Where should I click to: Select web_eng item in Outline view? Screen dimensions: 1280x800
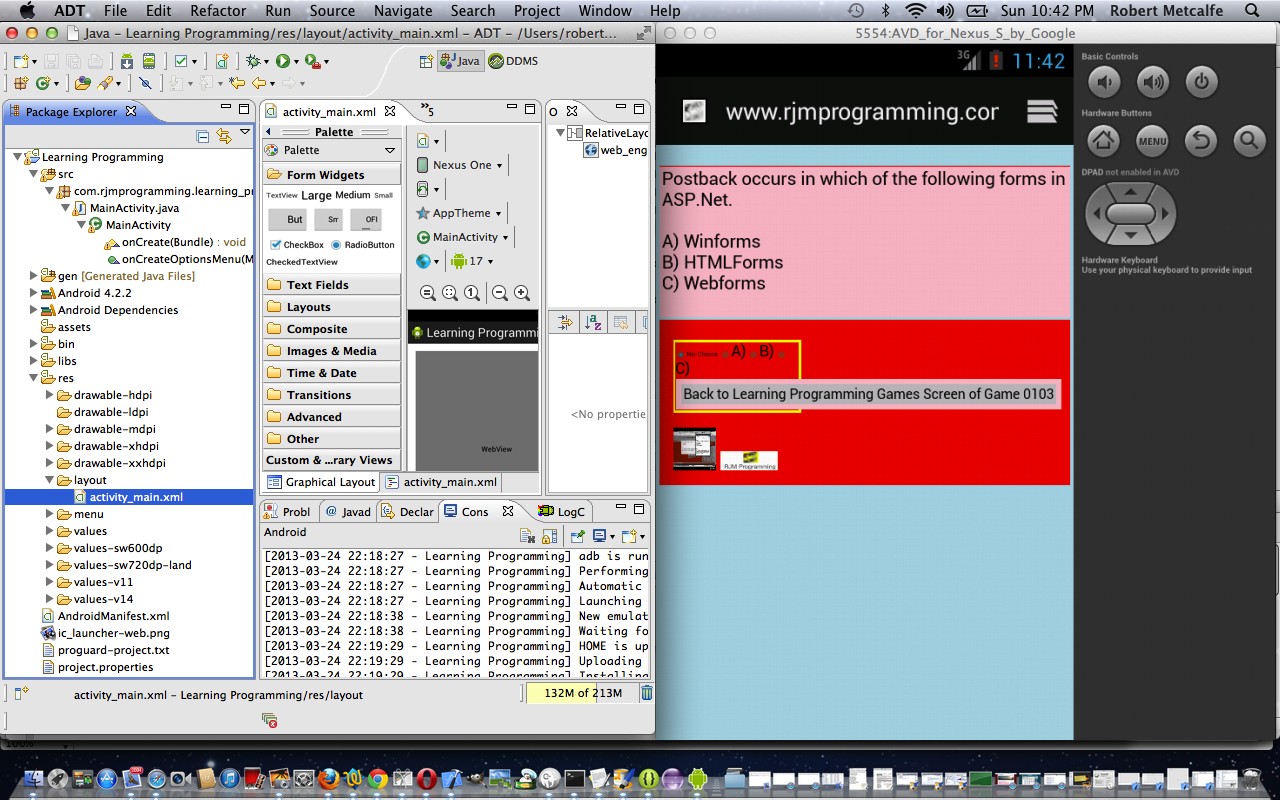(x=616, y=150)
